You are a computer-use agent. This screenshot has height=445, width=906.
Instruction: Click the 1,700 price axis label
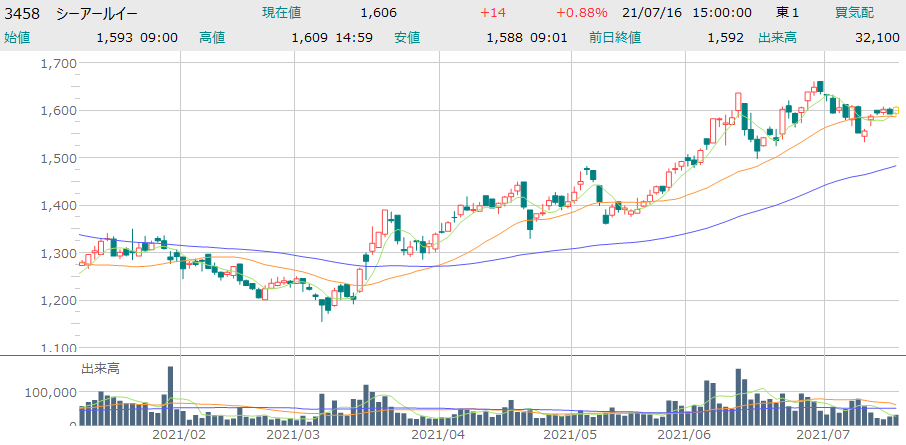click(61, 63)
